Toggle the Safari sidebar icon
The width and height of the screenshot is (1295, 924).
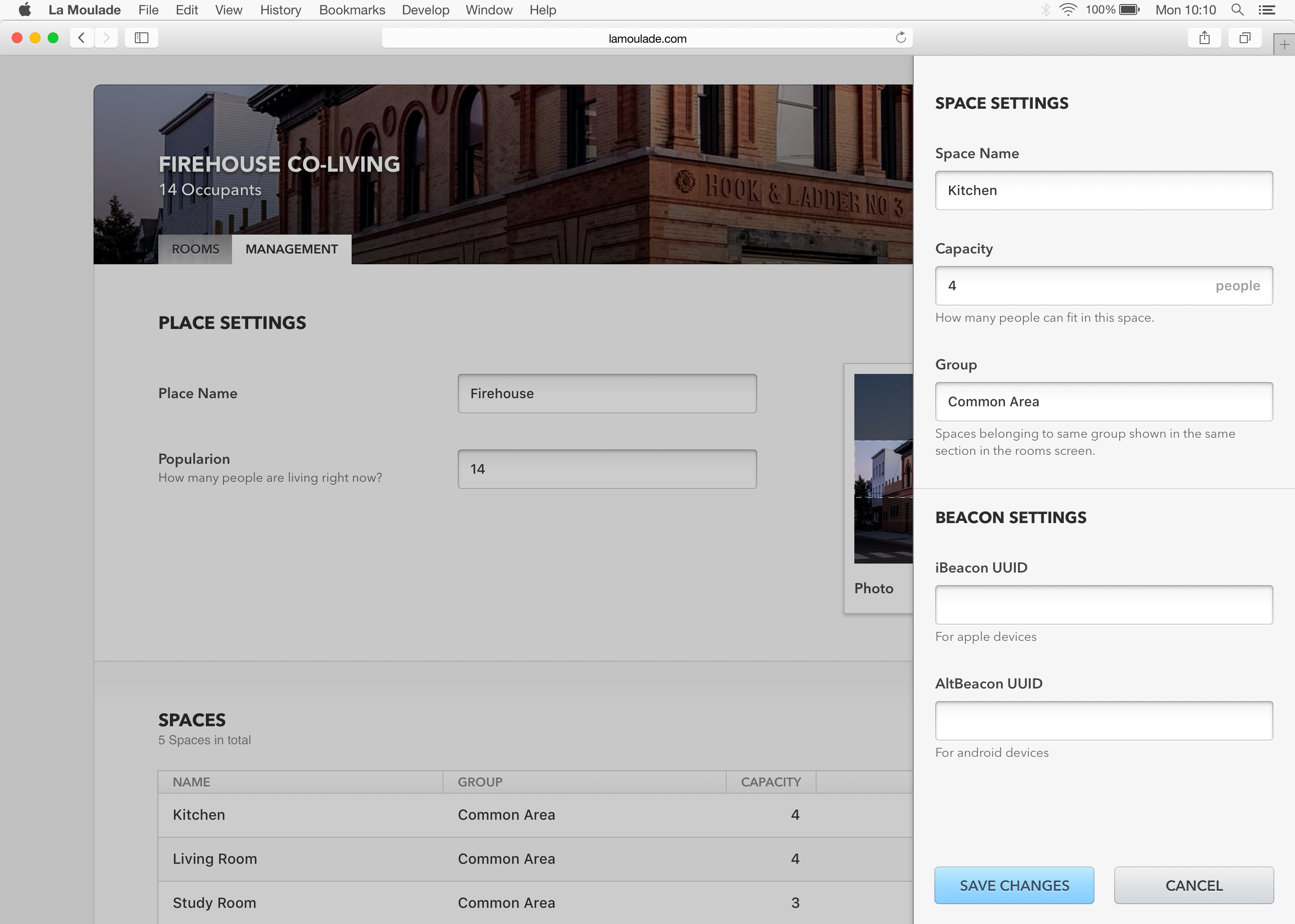click(x=141, y=38)
